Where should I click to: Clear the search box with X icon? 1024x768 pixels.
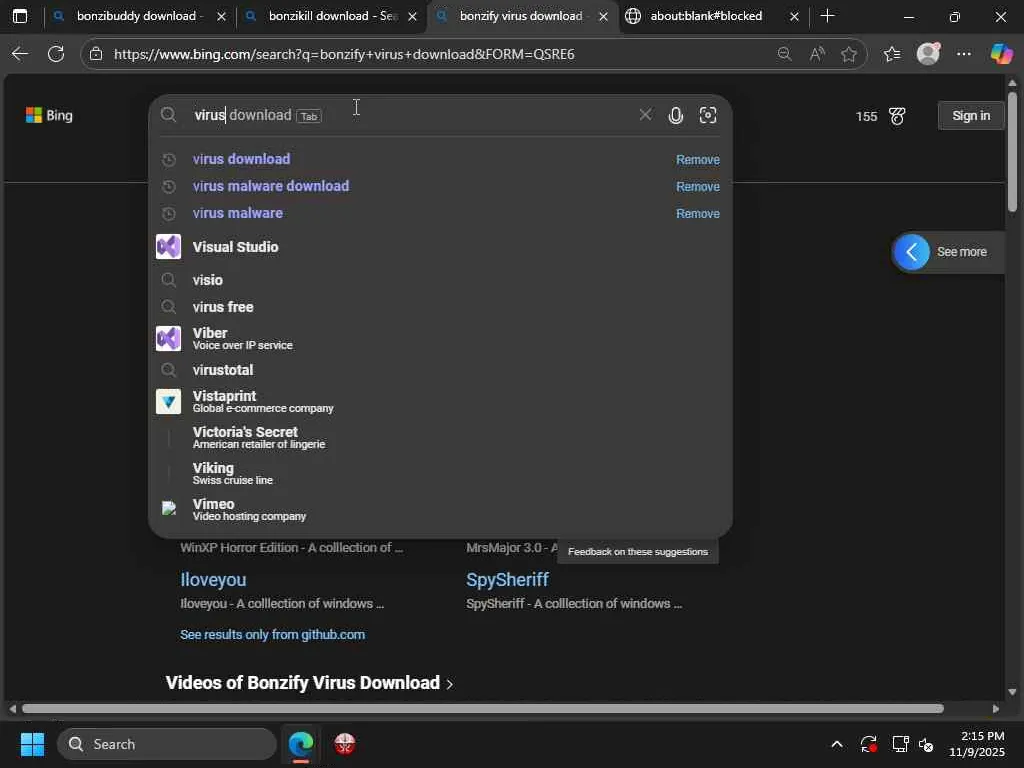(645, 115)
